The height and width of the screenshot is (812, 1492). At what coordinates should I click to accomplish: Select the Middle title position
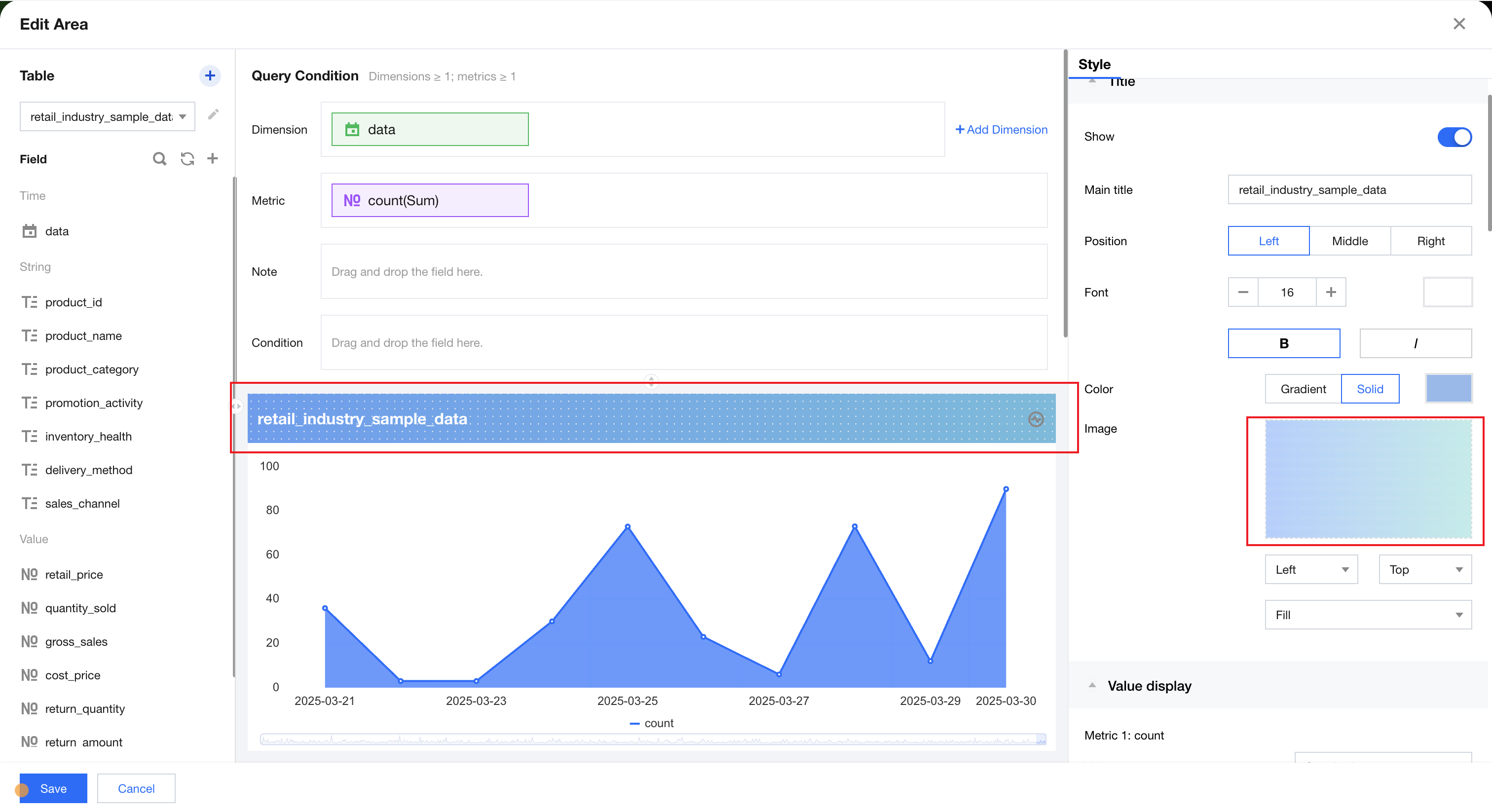(x=1349, y=241)
